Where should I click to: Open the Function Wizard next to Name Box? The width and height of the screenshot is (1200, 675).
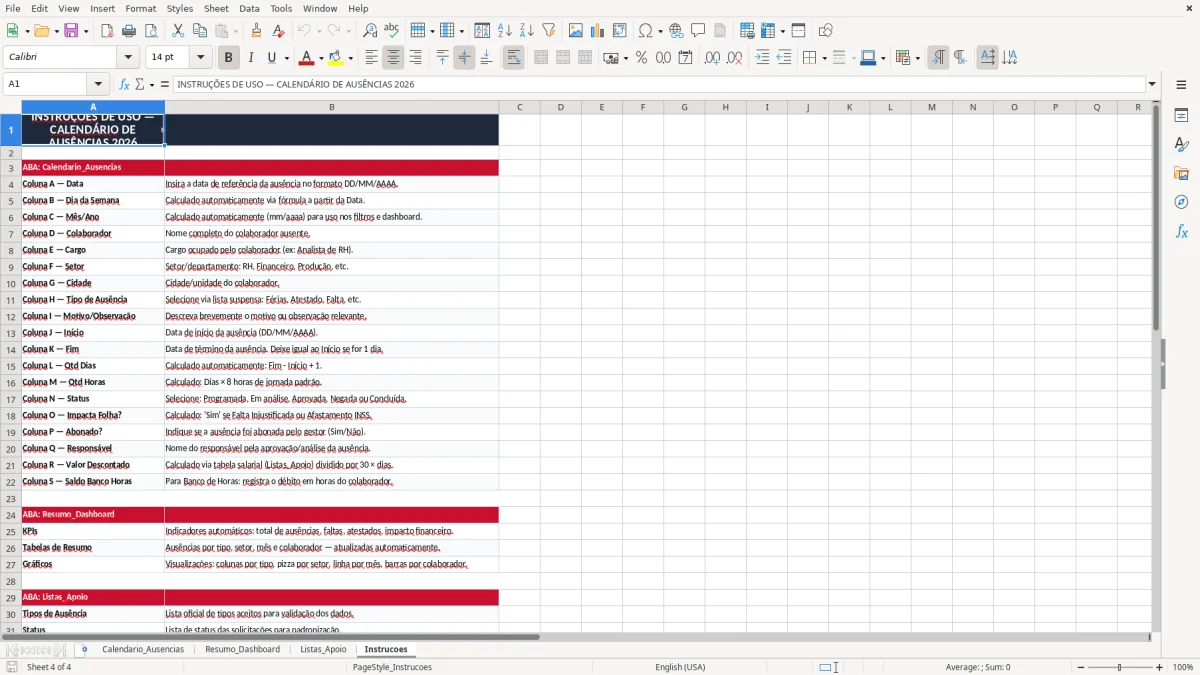[124, 84]
